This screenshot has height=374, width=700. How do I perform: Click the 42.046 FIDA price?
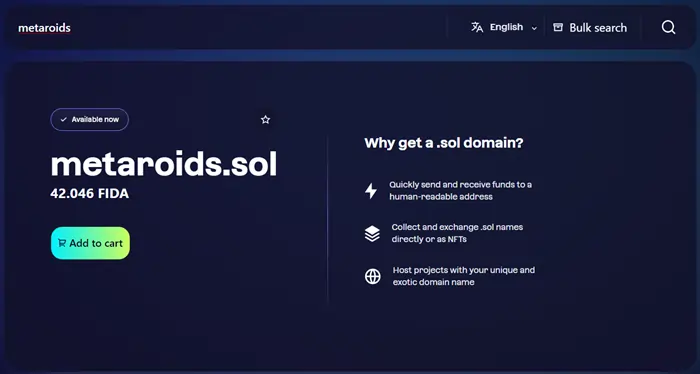[90, 194]
